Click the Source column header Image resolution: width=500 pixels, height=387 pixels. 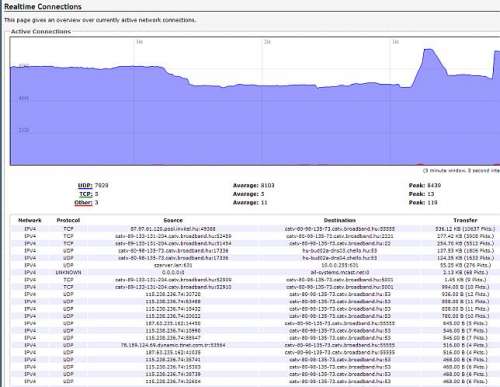click(x=173, y=220)
